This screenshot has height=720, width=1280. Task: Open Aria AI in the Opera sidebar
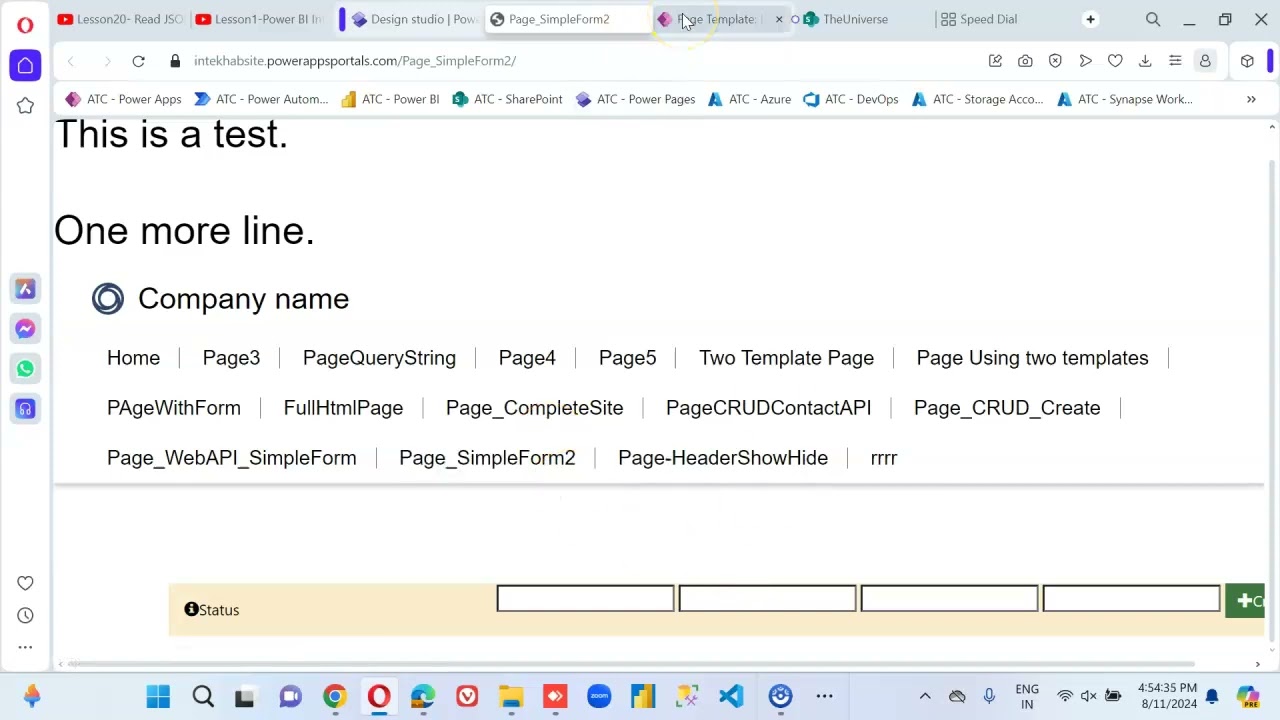[x=25, y=289]
